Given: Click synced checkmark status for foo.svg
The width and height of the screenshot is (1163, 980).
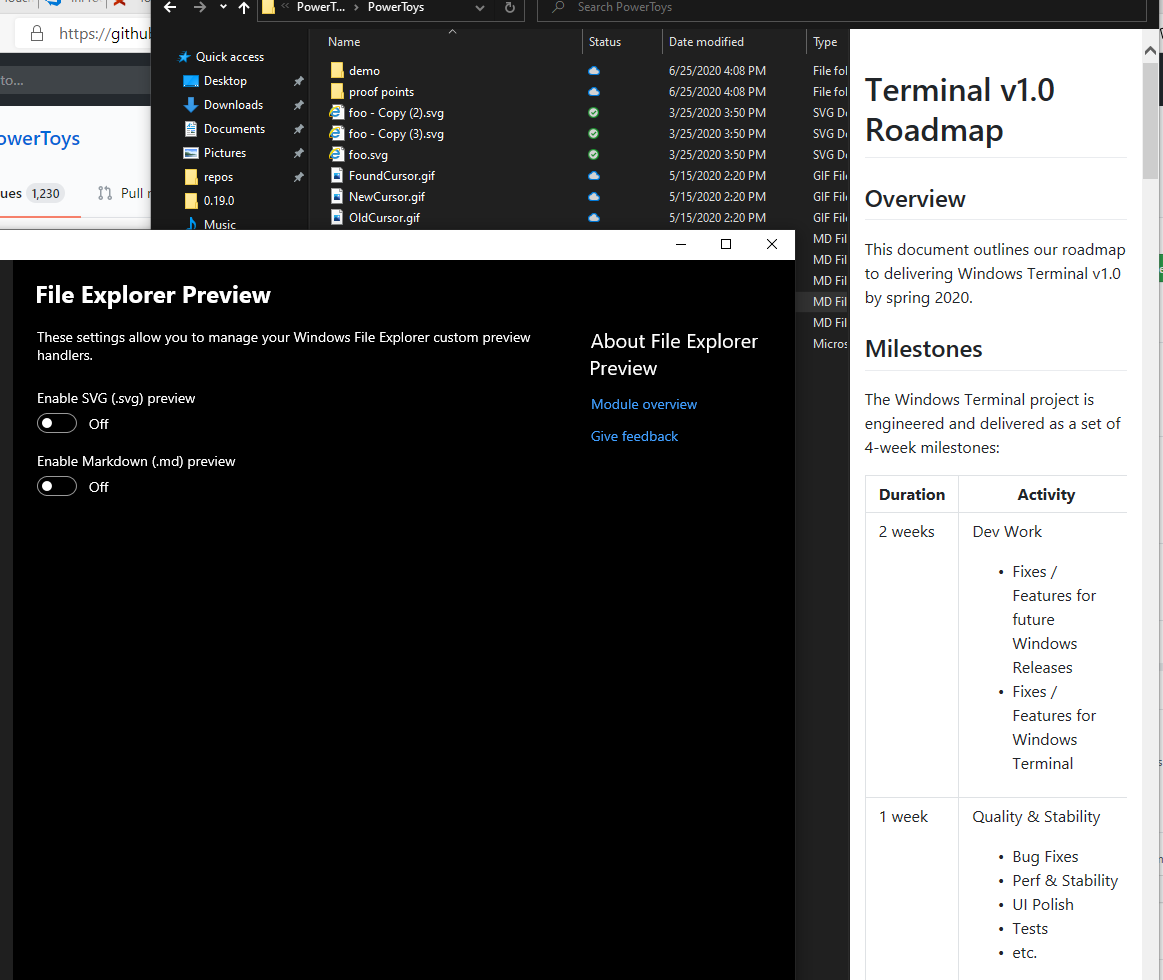Looking at the screenshot, I should [x=593, y=154].
